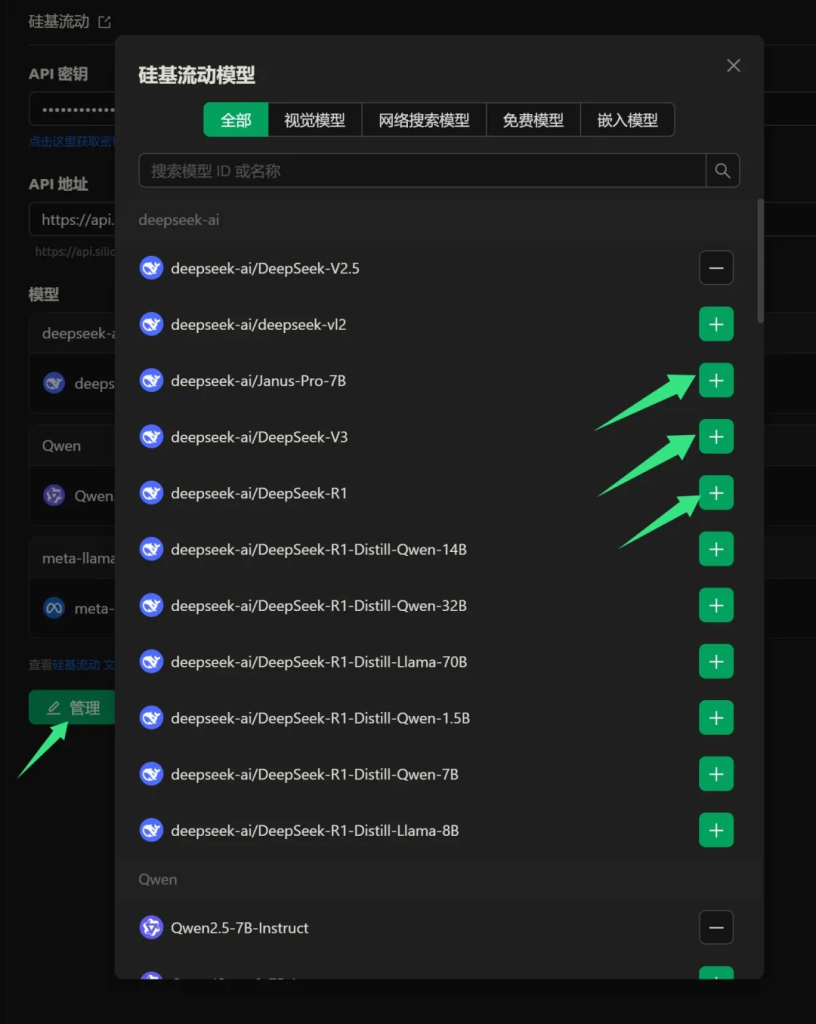Select the 全部 tab

236,120
